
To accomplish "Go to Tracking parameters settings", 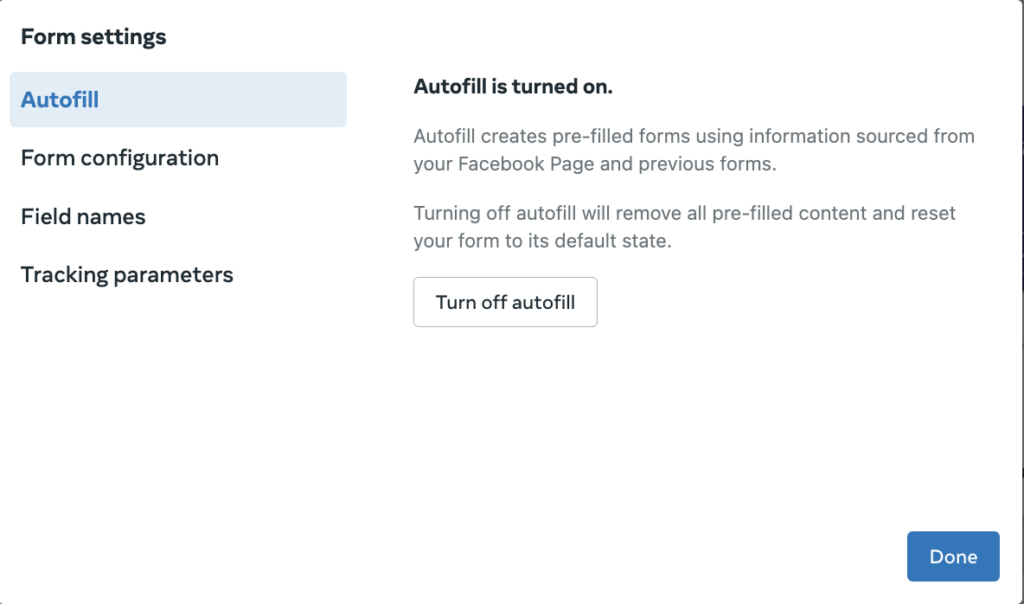I will pyautogui.click(x=127, y=275).
